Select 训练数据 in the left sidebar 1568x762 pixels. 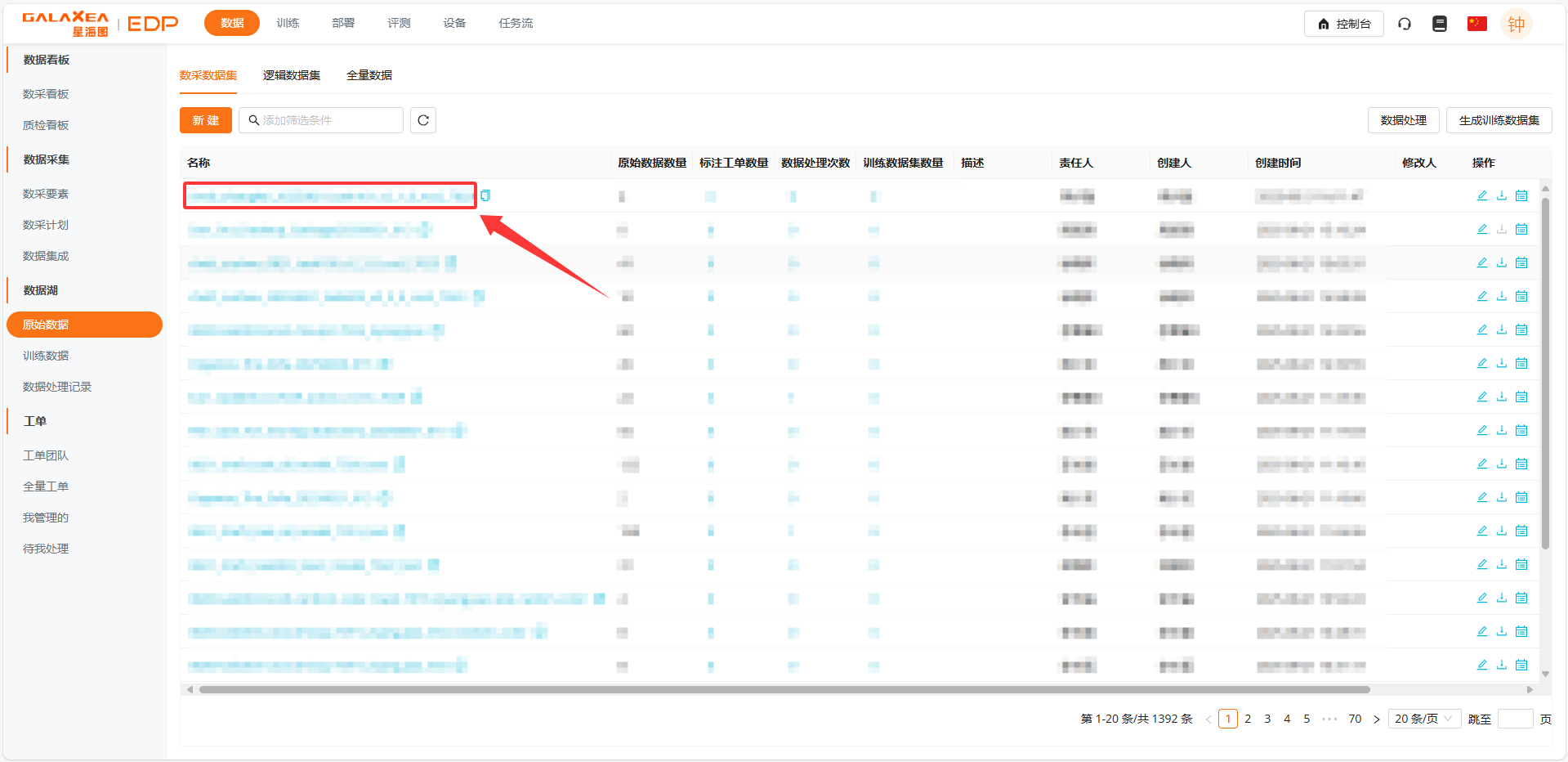click(x=46, y=356)
